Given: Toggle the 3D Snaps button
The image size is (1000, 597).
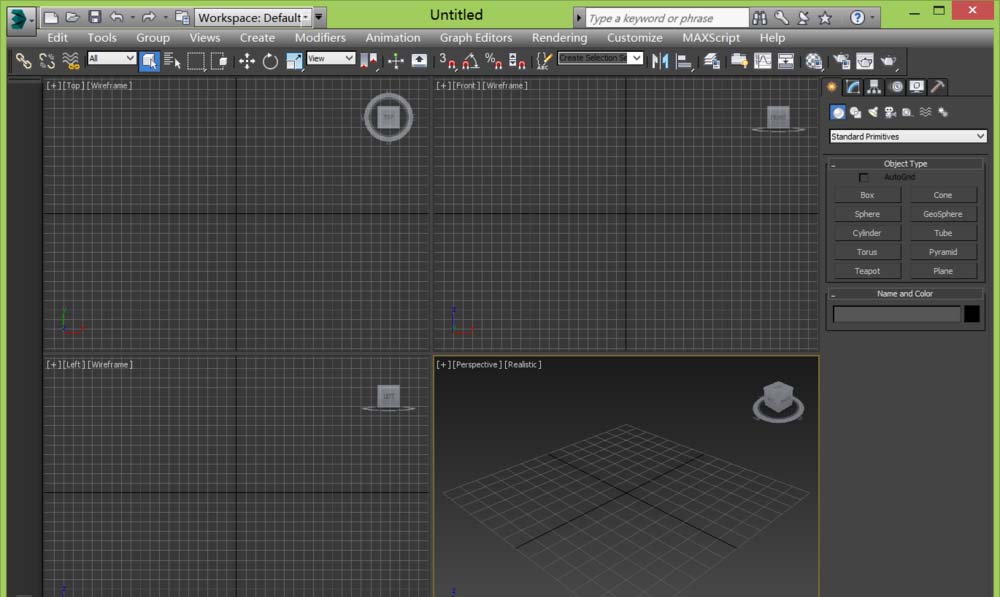Looking at the screenshot, I should 447,61.
